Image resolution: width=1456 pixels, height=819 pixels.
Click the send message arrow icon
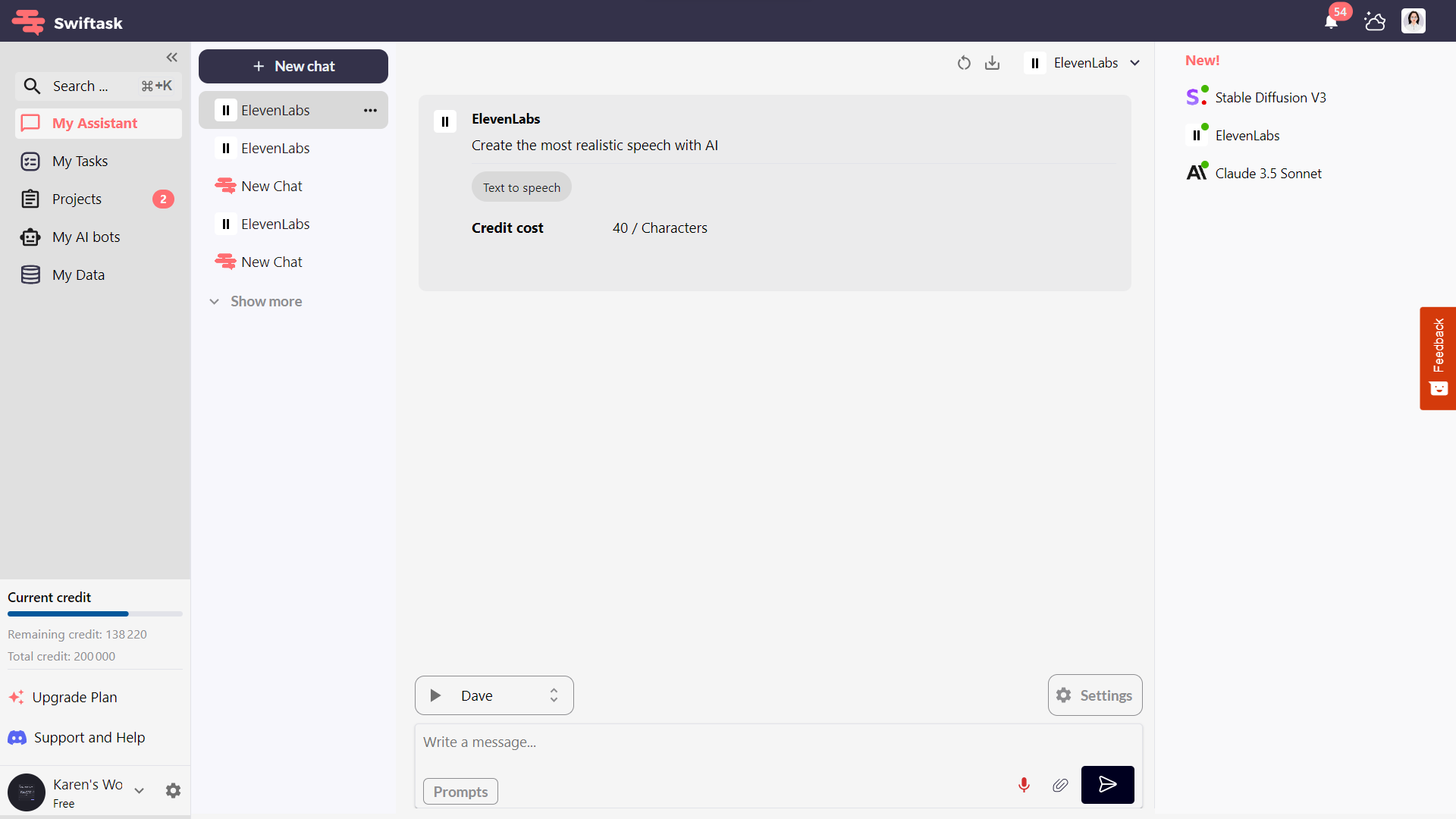[x=1107, y=785]
